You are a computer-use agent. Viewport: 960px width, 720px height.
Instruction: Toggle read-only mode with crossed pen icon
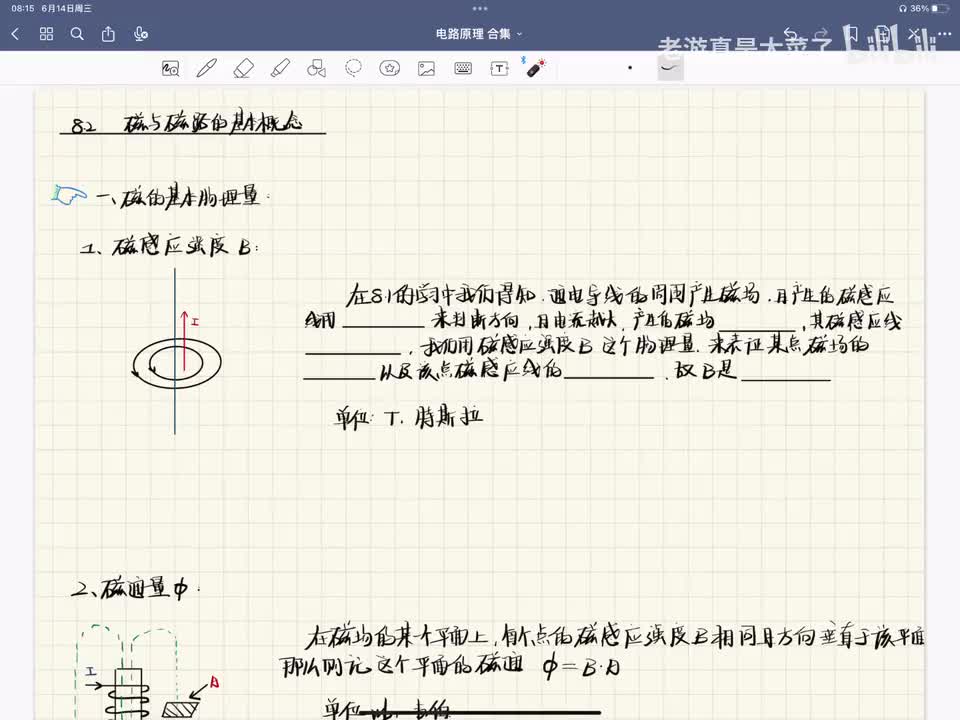tap(913, 34)
